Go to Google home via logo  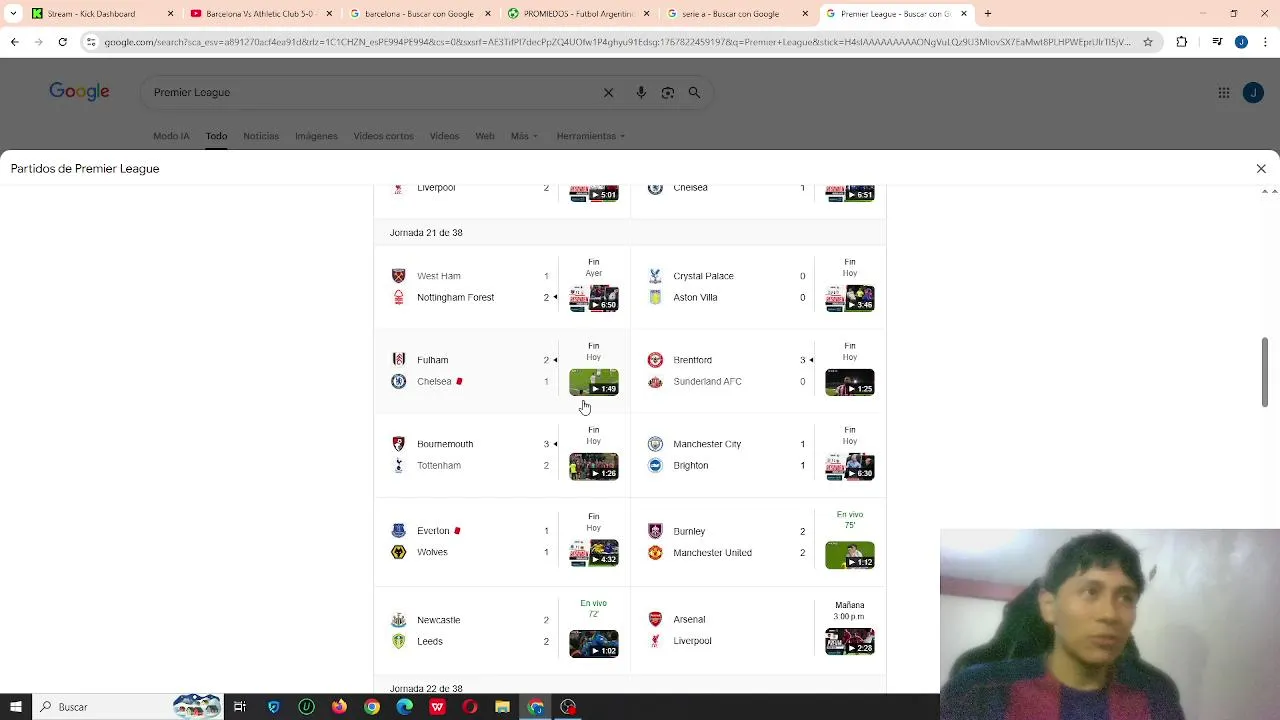tap(80, 92)
